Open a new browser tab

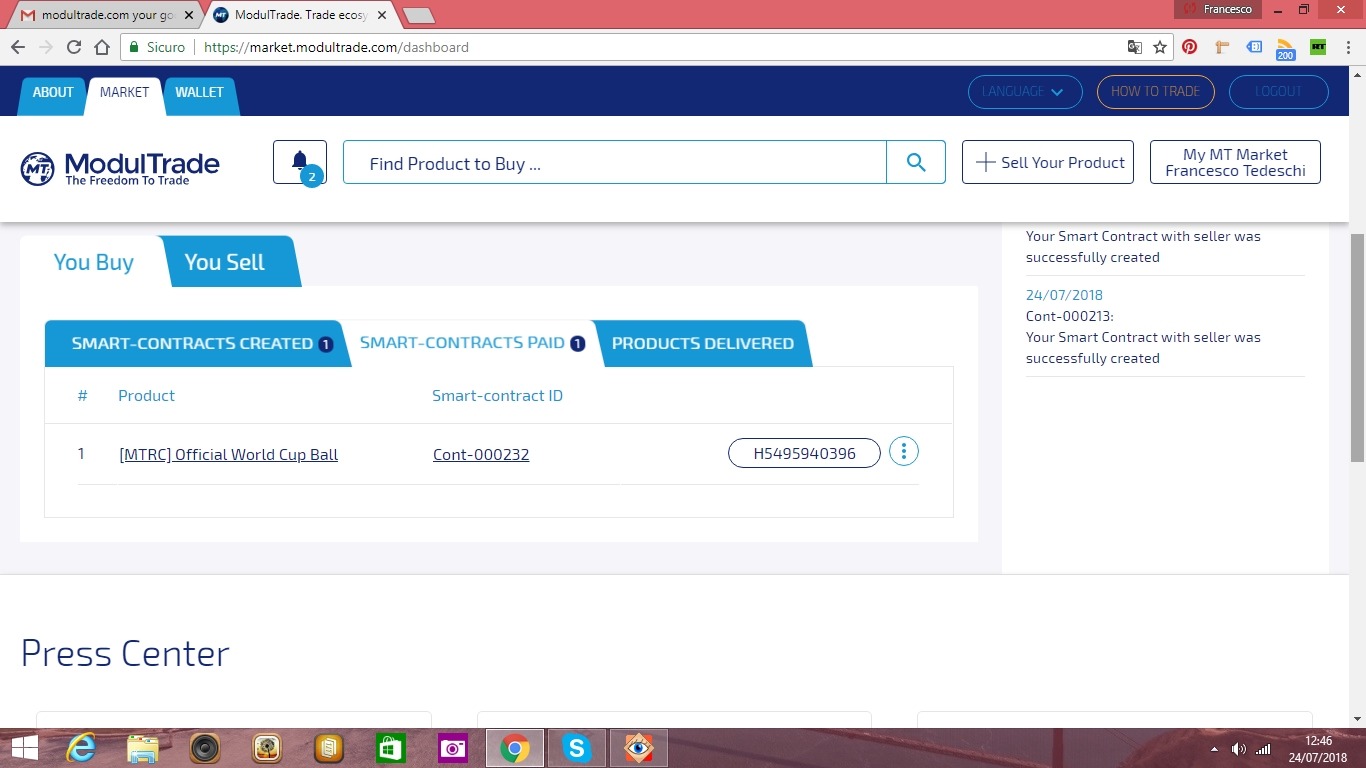click(418, 15)
